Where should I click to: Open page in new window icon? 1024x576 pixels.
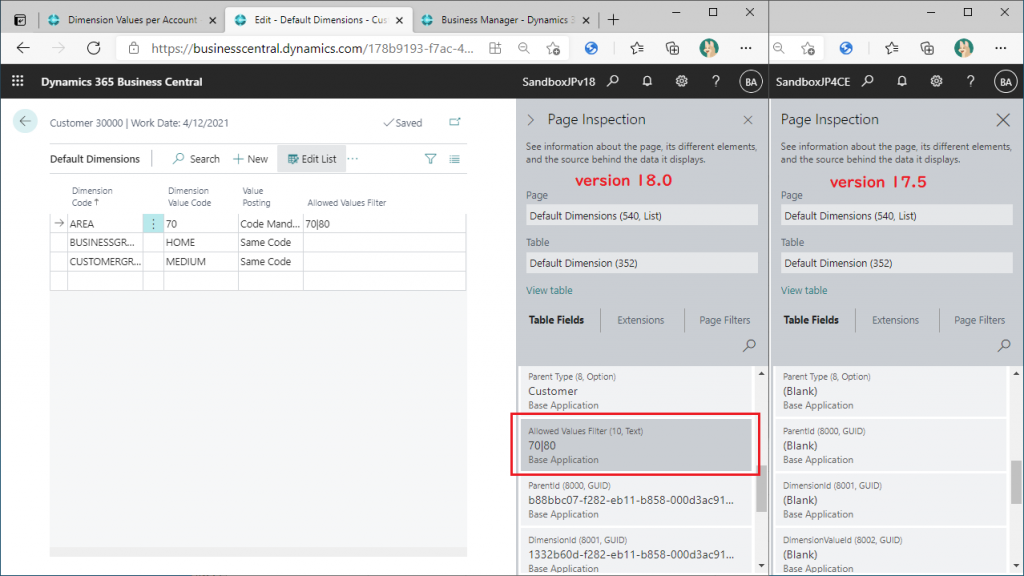[455, 122]
